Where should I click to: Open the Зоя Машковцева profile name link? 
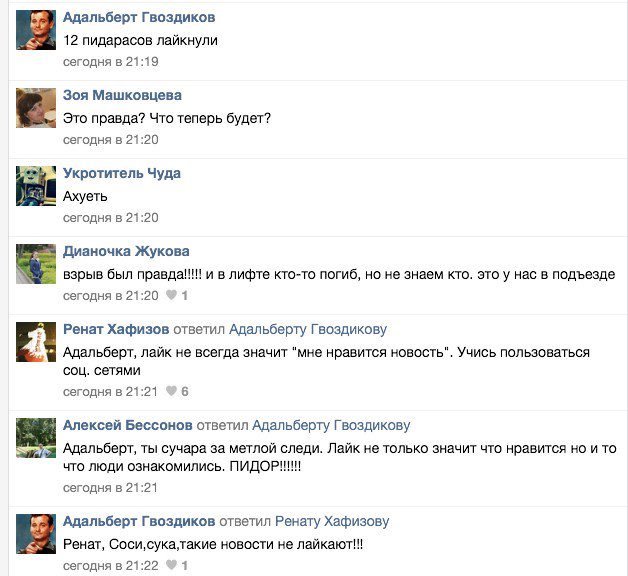coord(122,95)
